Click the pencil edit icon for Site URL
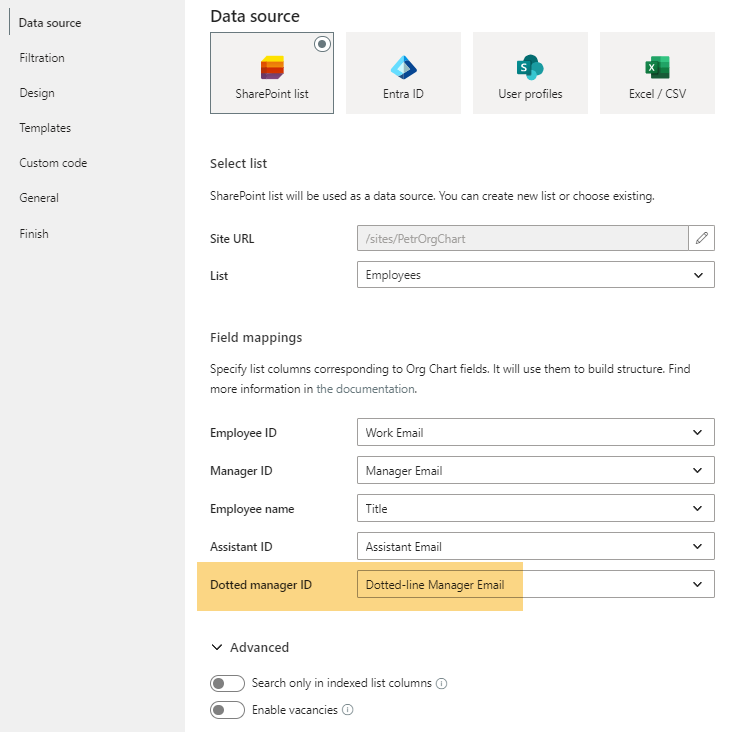The width and height of the screenshot is (730, 732). [x=702, y=238]
